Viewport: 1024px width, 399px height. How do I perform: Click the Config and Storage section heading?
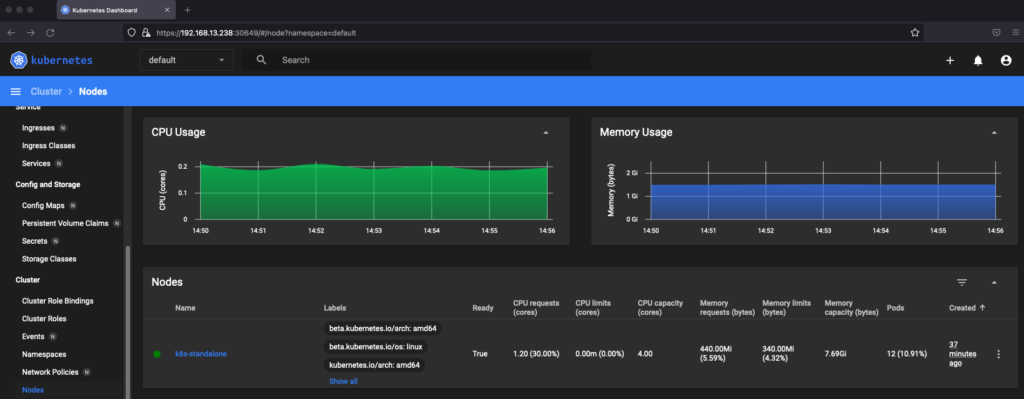48,185
